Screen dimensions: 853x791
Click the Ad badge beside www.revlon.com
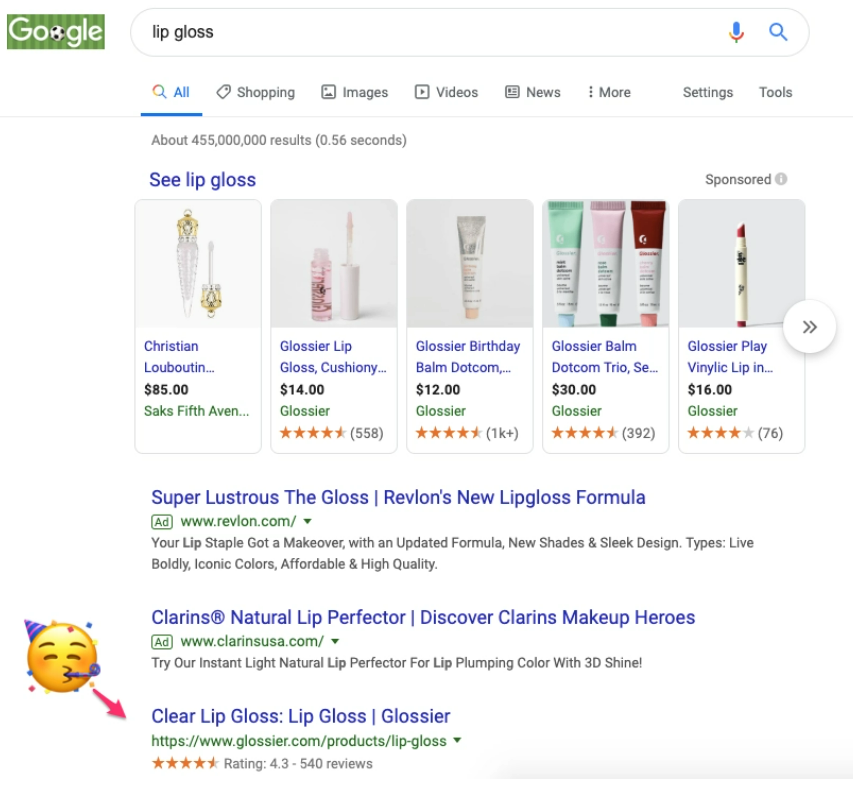[x=162, y=522]
